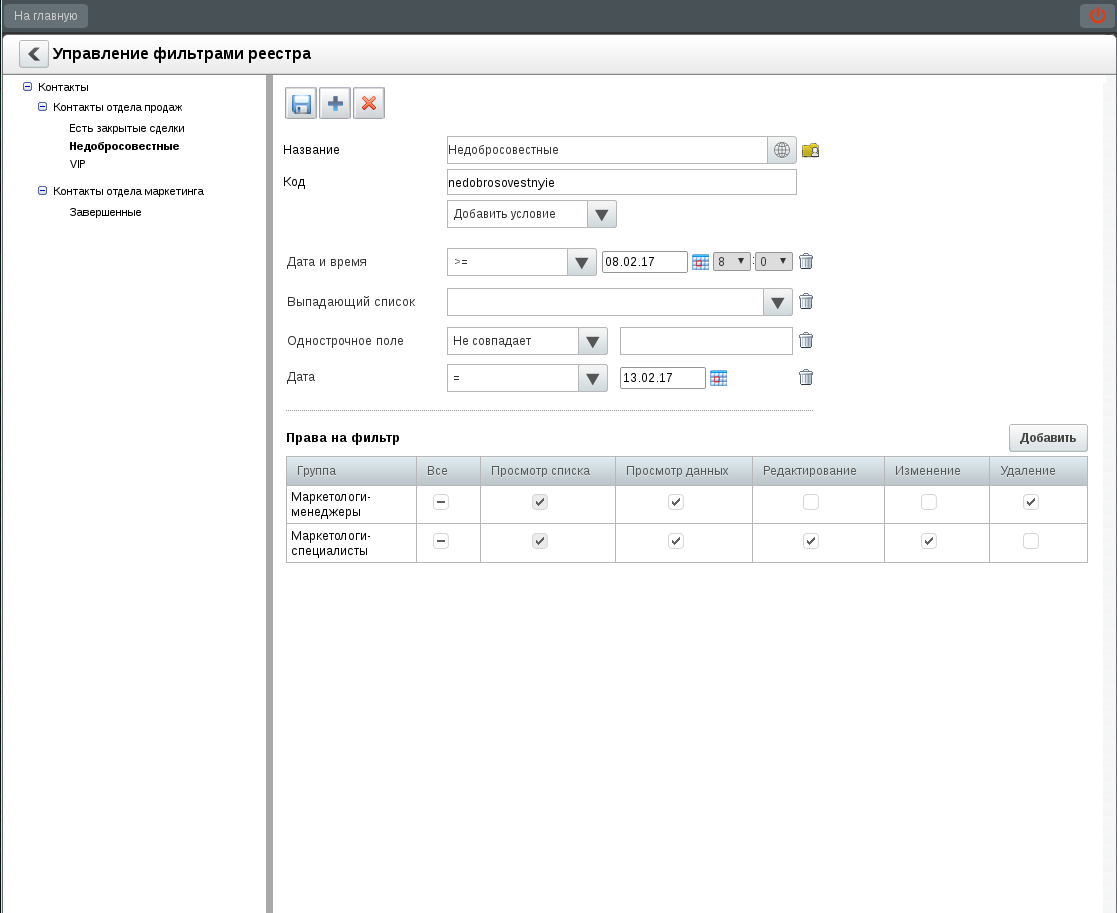Viewport: 1117px width, 913px height.
Task: Disable Изменение for Маркетологи-специалисты
Action: point(929,541)
